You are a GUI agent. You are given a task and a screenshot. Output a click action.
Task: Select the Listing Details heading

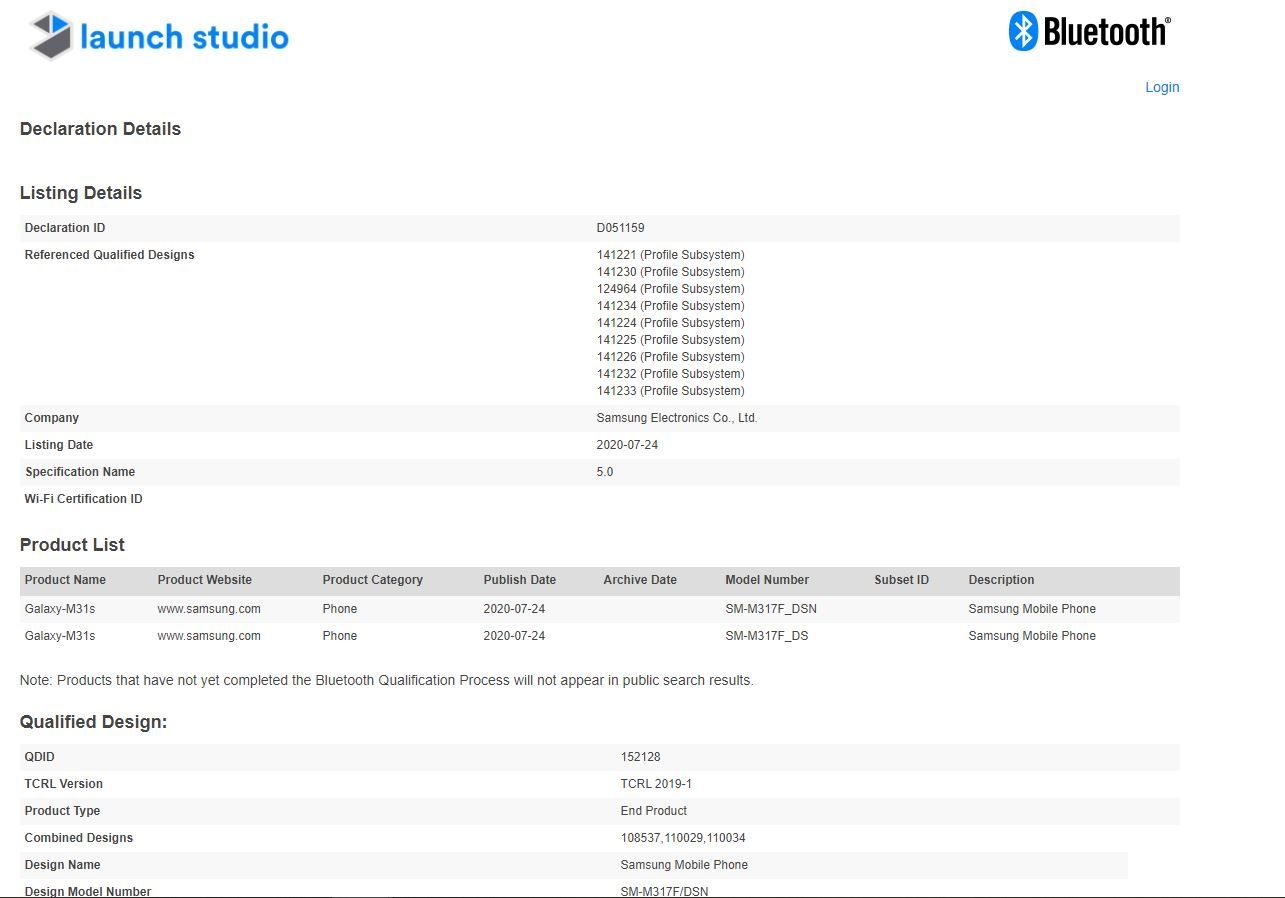tap(81, 193)
